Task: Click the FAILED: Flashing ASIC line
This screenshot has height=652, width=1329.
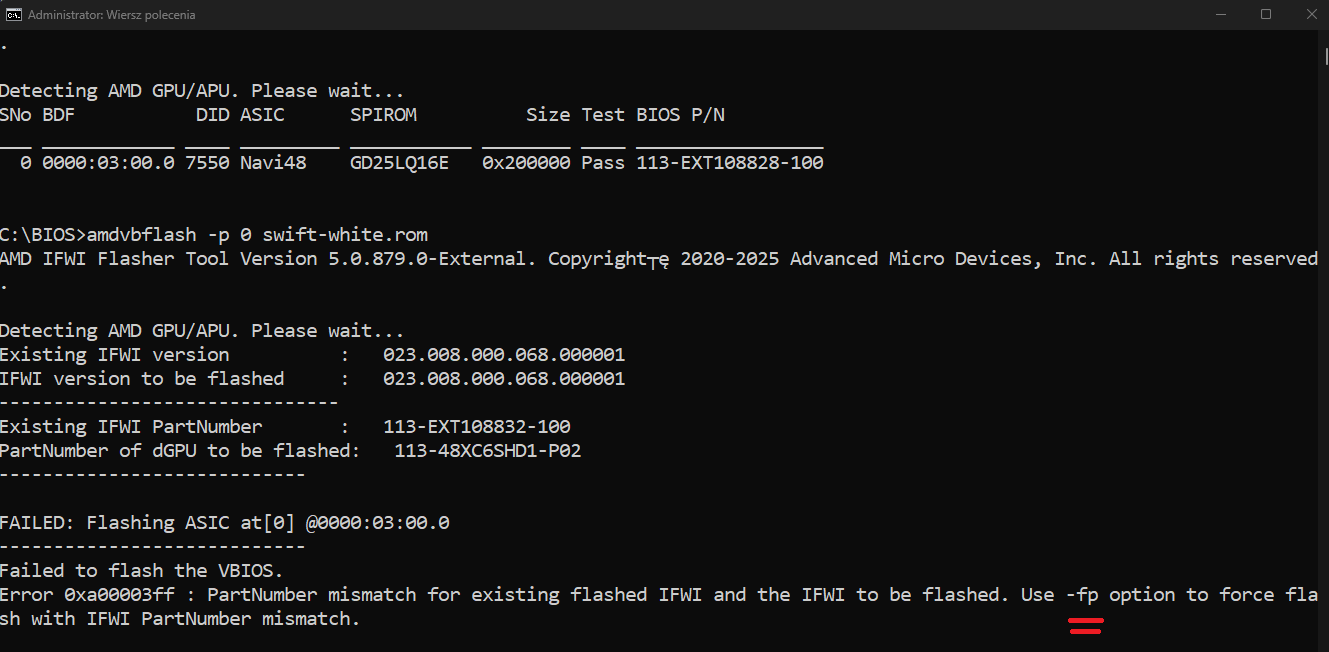Action: pyautogui.click(x=224, y=523)
